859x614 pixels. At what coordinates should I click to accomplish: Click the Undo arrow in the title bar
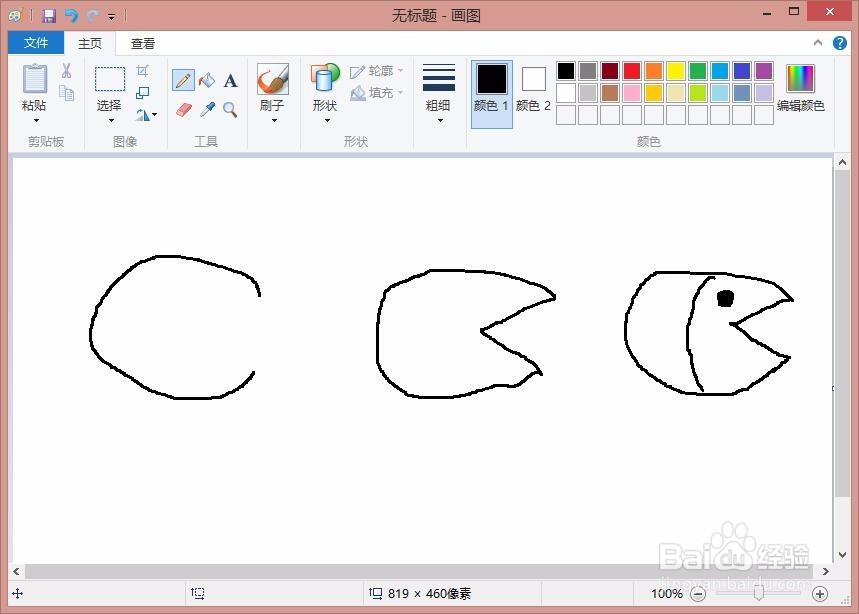pos(71,15)
